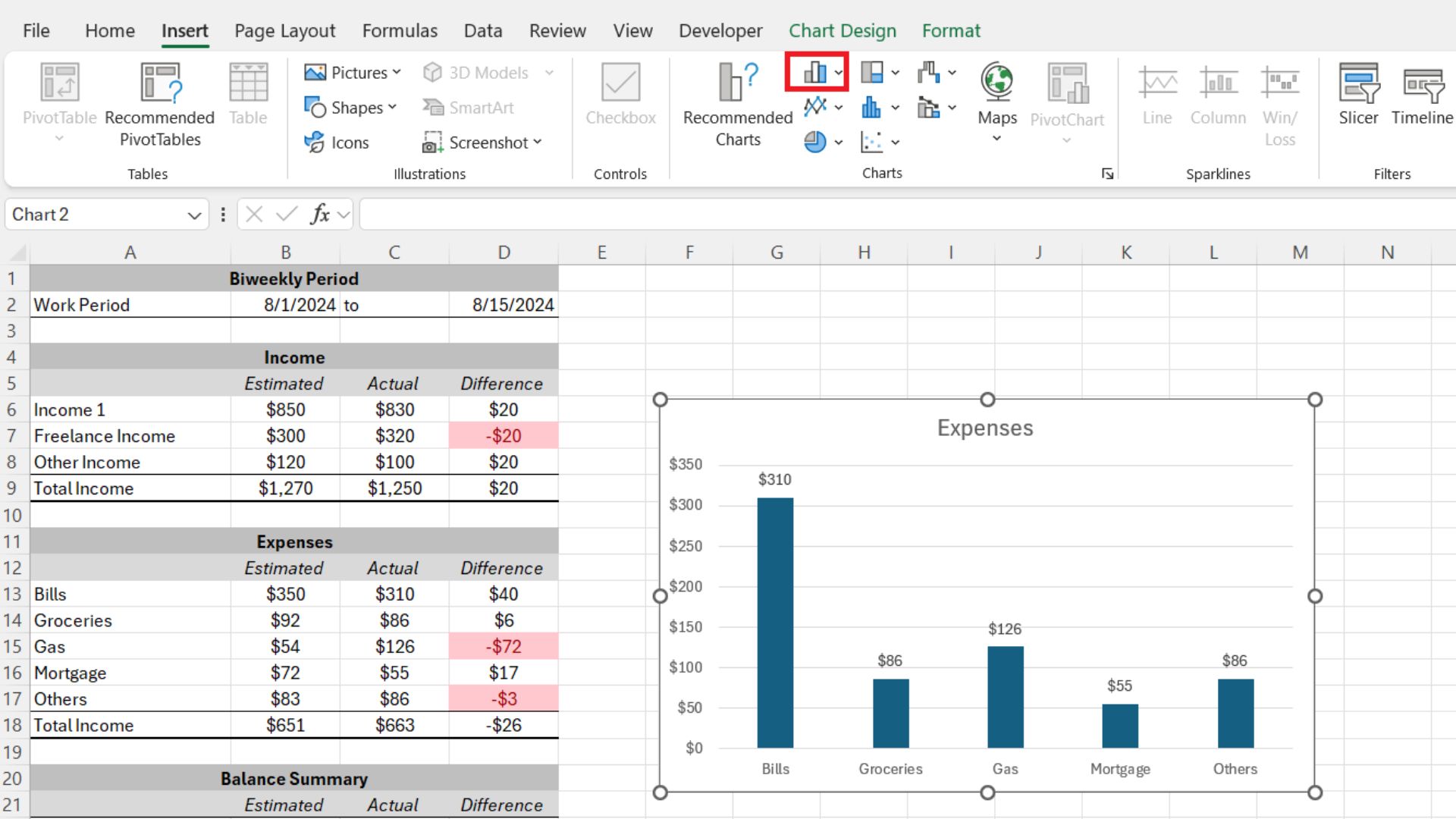Expand the Name Box dropdown arrow
The width and height of the screenshot is (1456, 819).
tap(194, 215)
